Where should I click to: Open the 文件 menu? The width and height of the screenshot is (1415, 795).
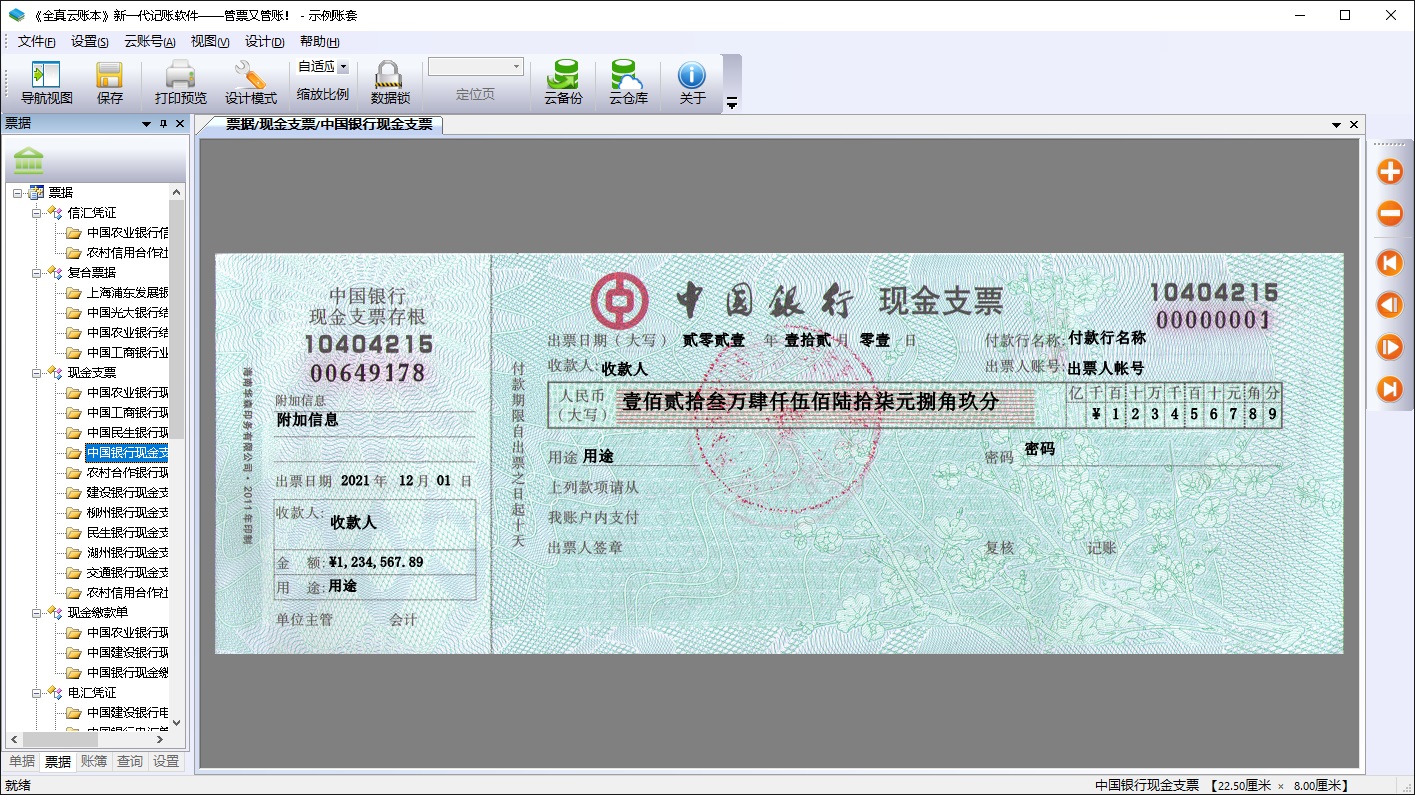coord(36,41)
